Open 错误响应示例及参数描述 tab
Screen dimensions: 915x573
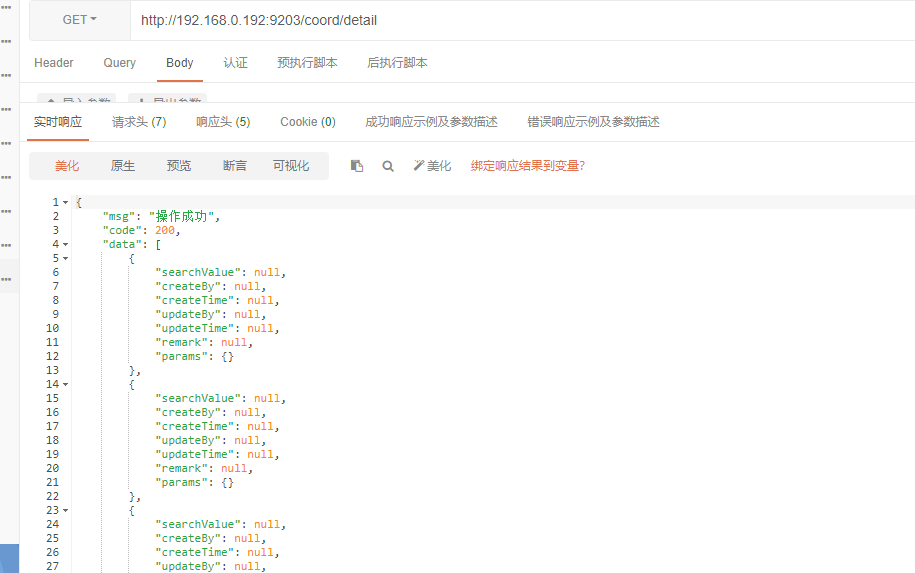coord(593,122)
